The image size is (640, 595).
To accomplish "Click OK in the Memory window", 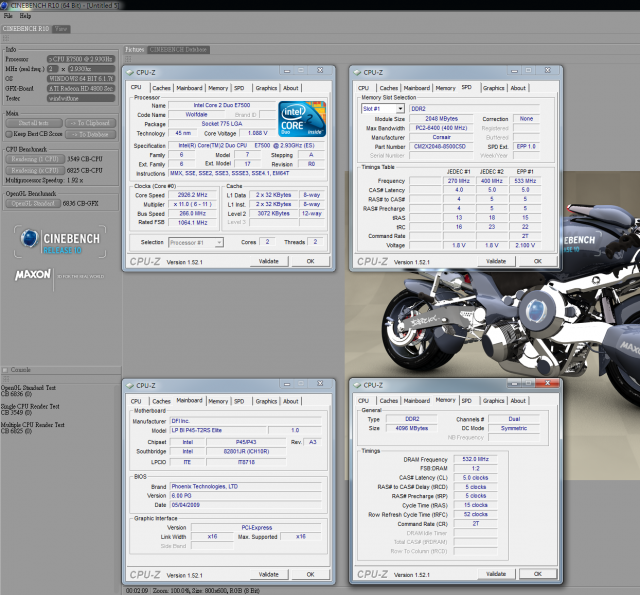I will click(538, 574).
